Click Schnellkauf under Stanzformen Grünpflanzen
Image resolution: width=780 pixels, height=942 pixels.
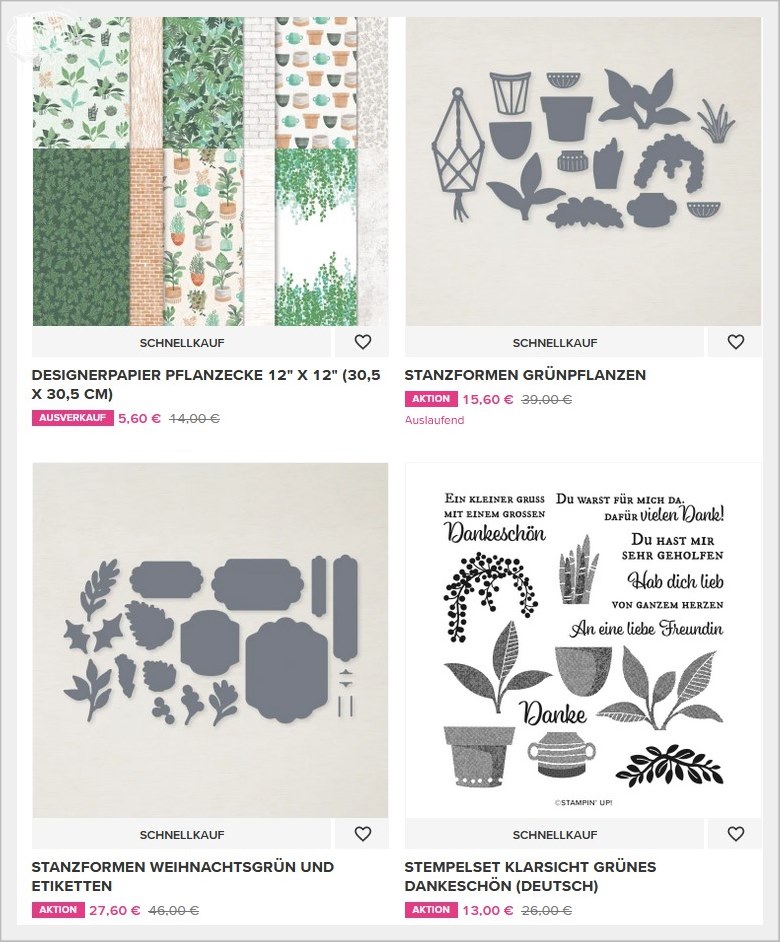[x=554, y=342]
